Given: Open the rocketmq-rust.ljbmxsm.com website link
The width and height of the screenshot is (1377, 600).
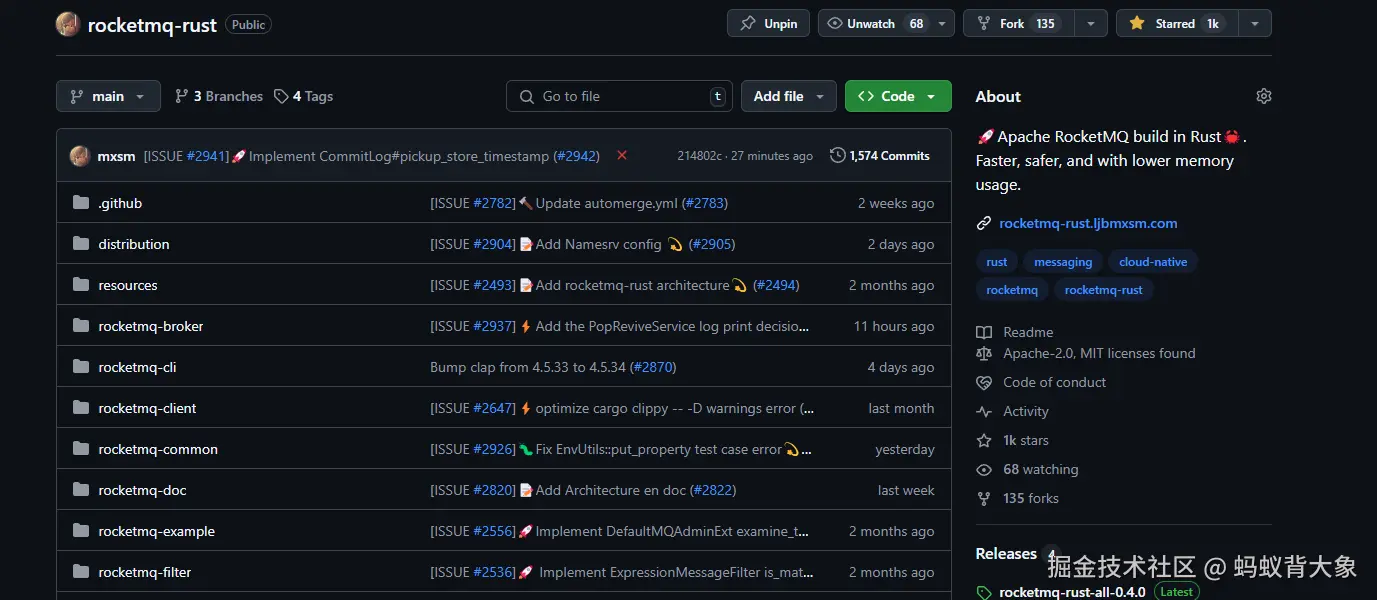Looking at the screenshot, I should [x=1087, y=223].
